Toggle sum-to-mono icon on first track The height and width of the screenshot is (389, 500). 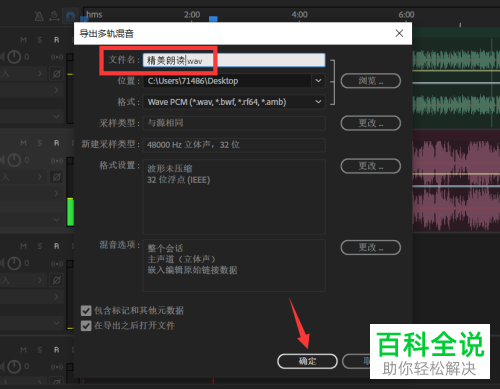tap(57, 57)
